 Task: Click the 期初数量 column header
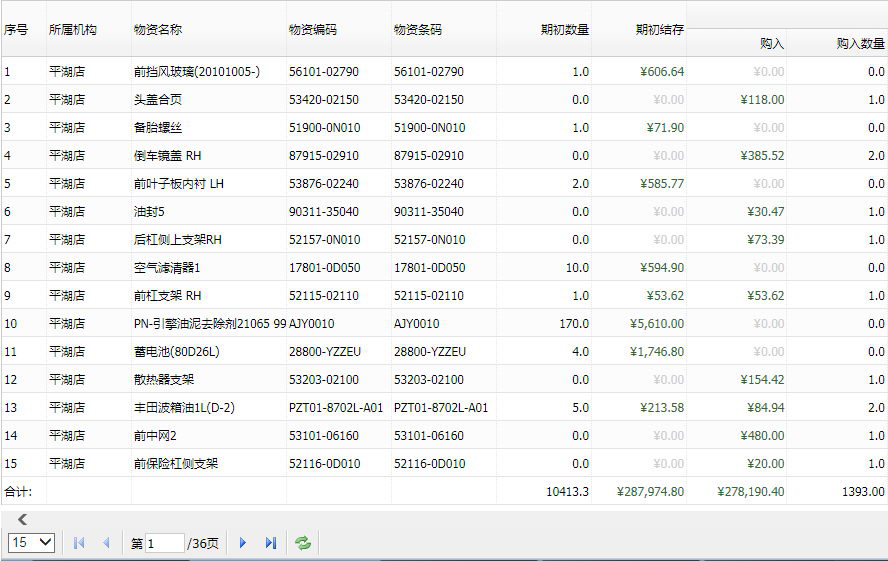point(564,30)
